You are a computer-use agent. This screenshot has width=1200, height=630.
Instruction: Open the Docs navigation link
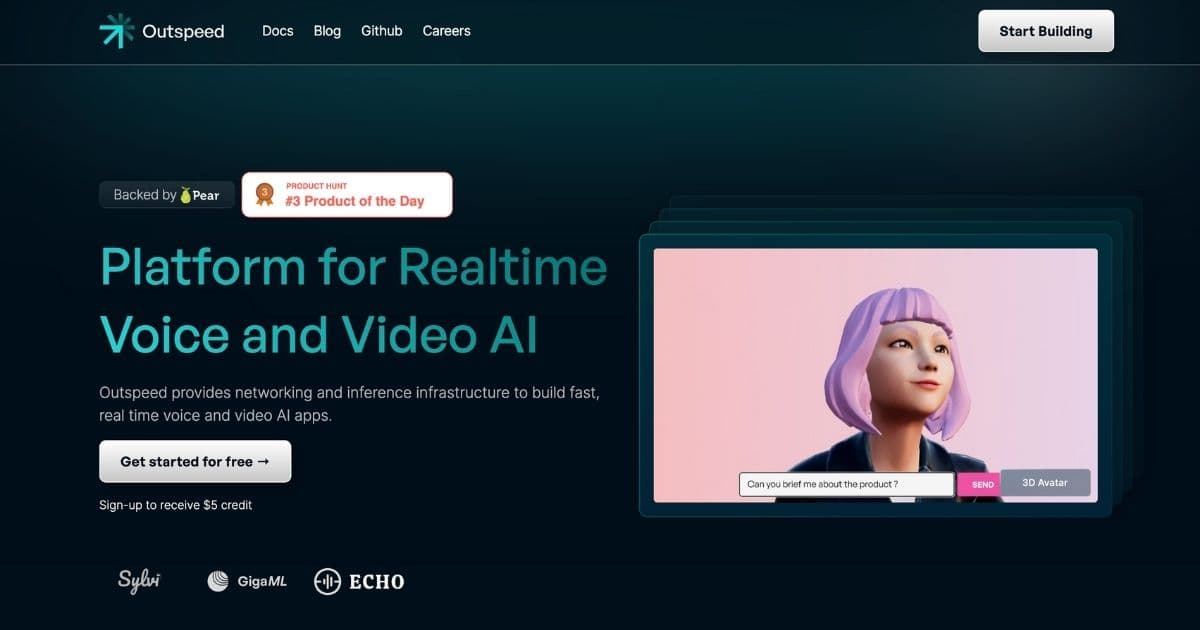tap(278, 31)
